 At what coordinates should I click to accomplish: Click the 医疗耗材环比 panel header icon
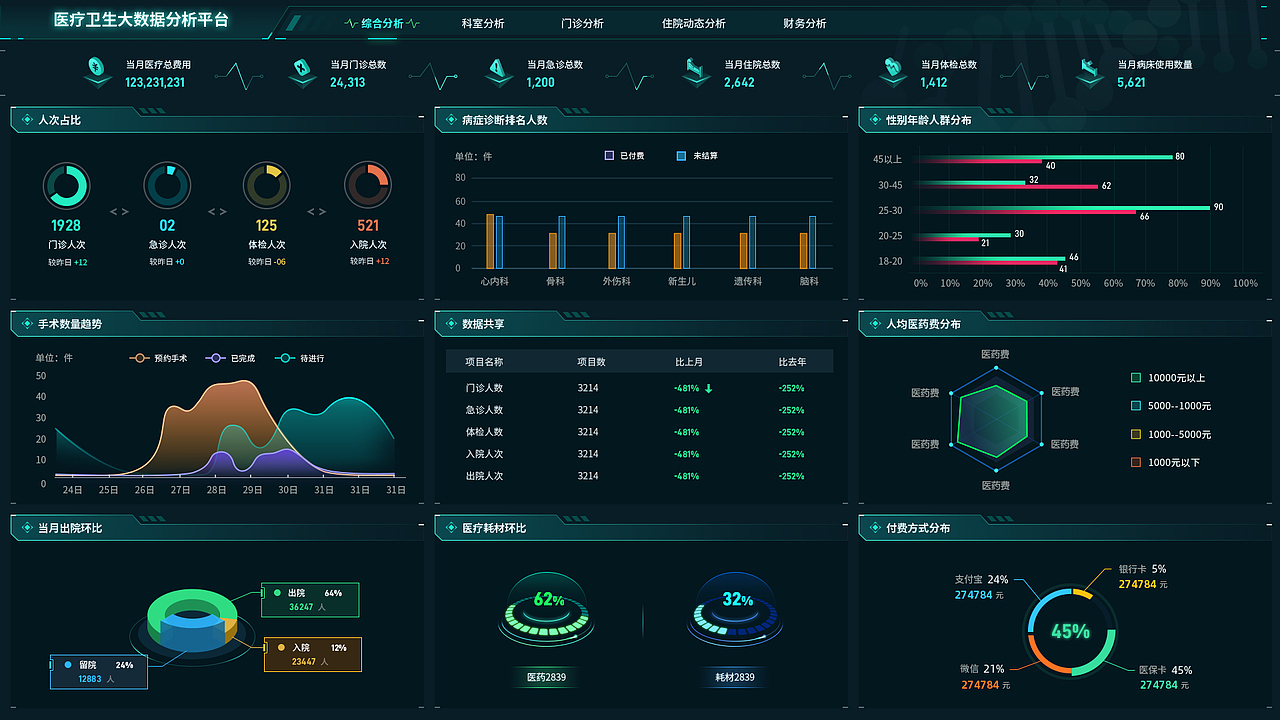point(450,528)
